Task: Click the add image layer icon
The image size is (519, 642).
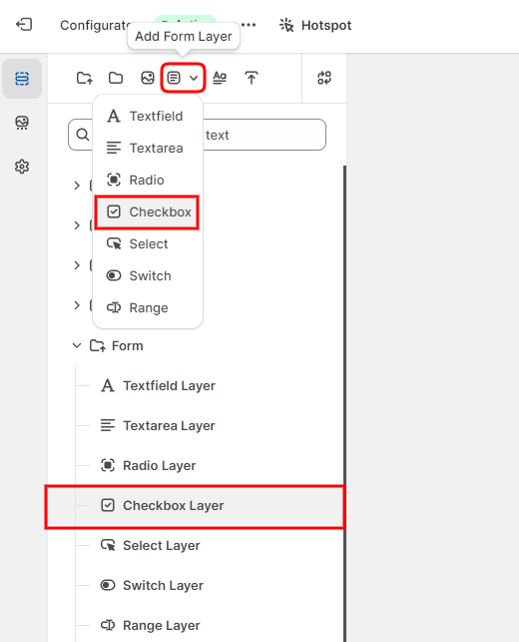Action: pyautogui.click(x=147, y=78)
